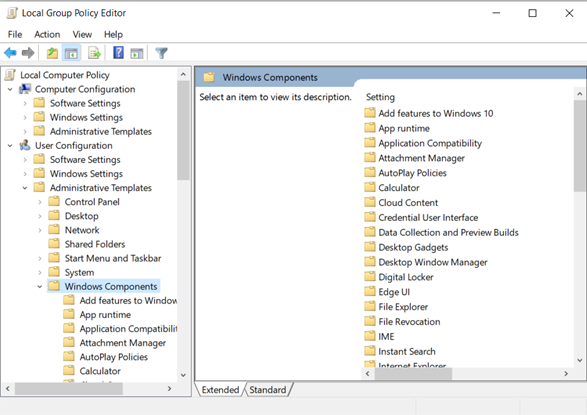Maximize the Local Group Policy Editor window

tap(532, 13)
